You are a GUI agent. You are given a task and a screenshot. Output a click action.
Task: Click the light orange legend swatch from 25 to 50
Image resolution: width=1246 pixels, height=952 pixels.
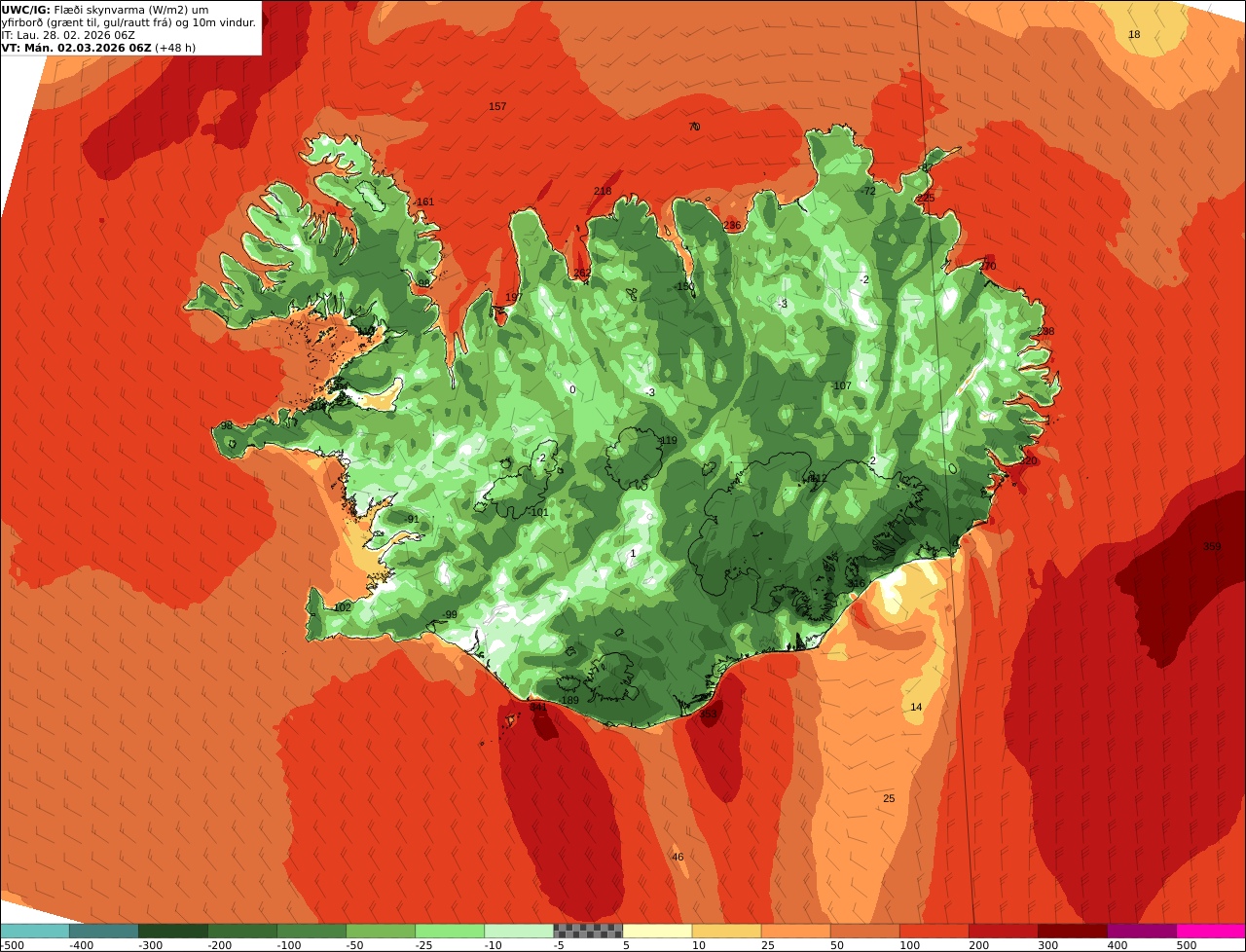[795, 931]
